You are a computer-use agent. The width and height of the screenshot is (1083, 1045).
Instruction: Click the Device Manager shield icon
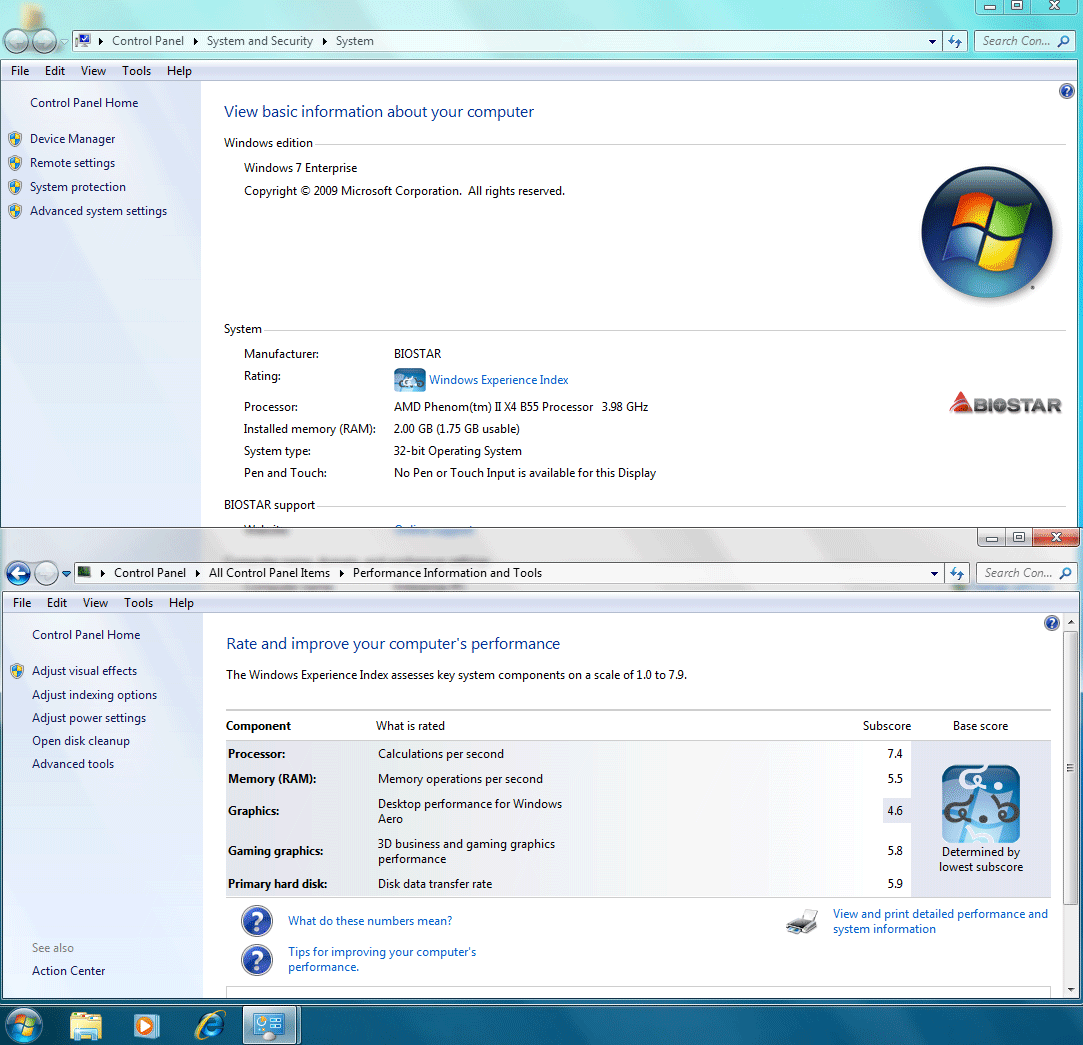click(x=15, y=139)
